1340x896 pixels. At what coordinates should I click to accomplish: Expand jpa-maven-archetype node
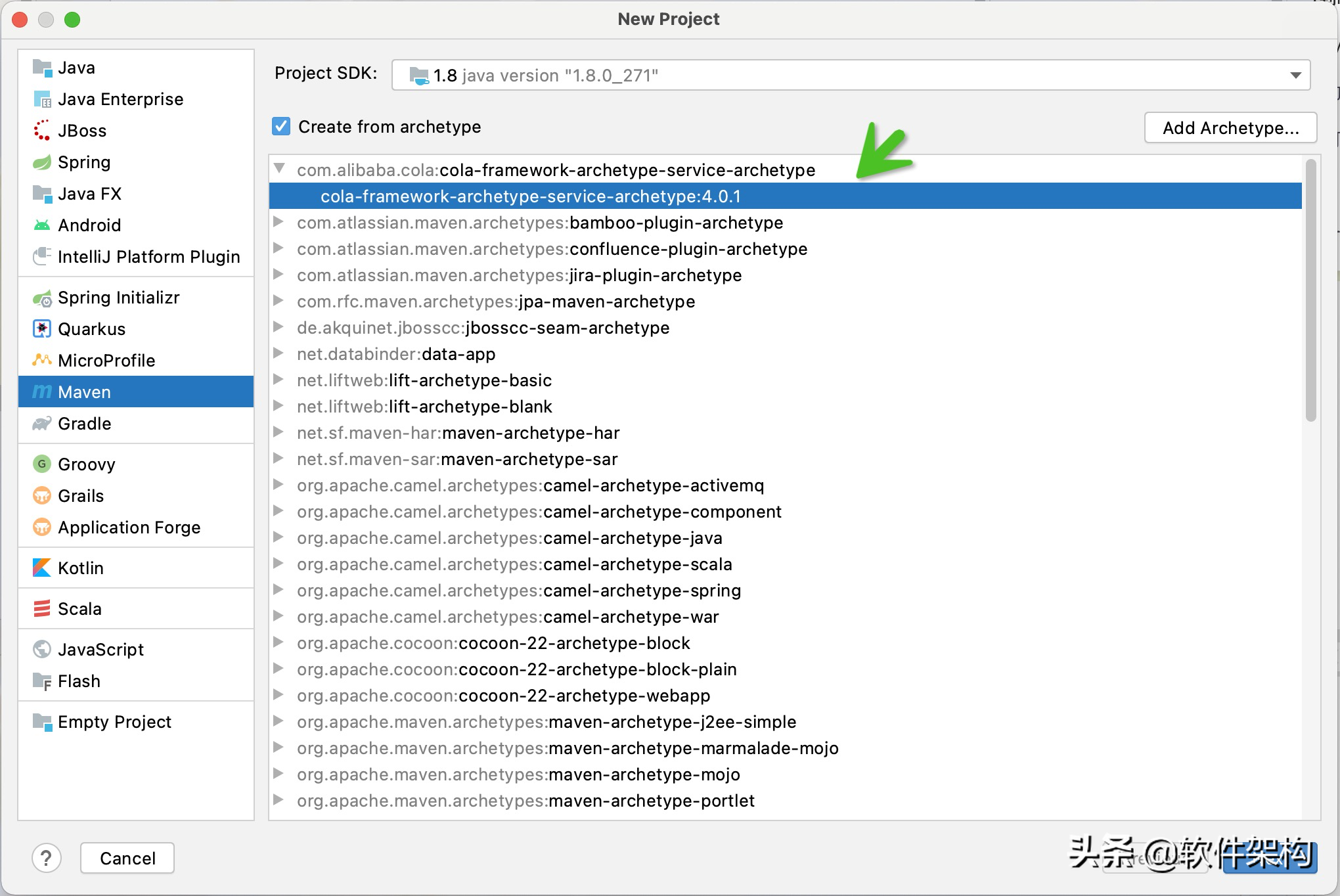pos(279,301)
